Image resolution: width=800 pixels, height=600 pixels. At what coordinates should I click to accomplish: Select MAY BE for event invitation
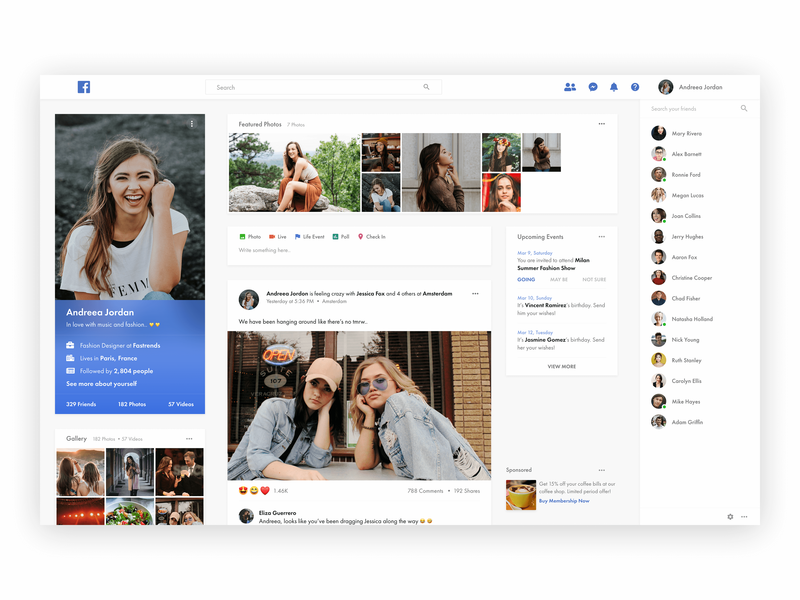559,279
